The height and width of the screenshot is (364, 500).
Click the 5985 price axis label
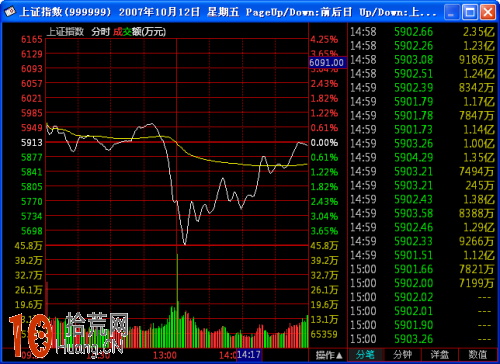pos(32,113)
